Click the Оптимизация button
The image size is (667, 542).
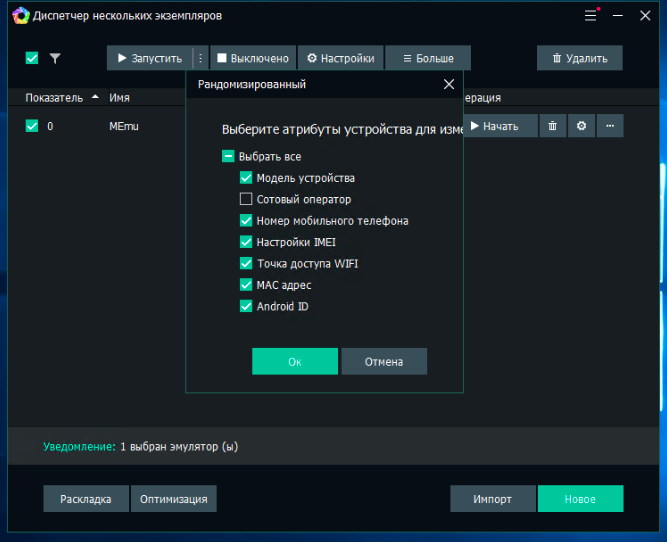tap(174, 499)
